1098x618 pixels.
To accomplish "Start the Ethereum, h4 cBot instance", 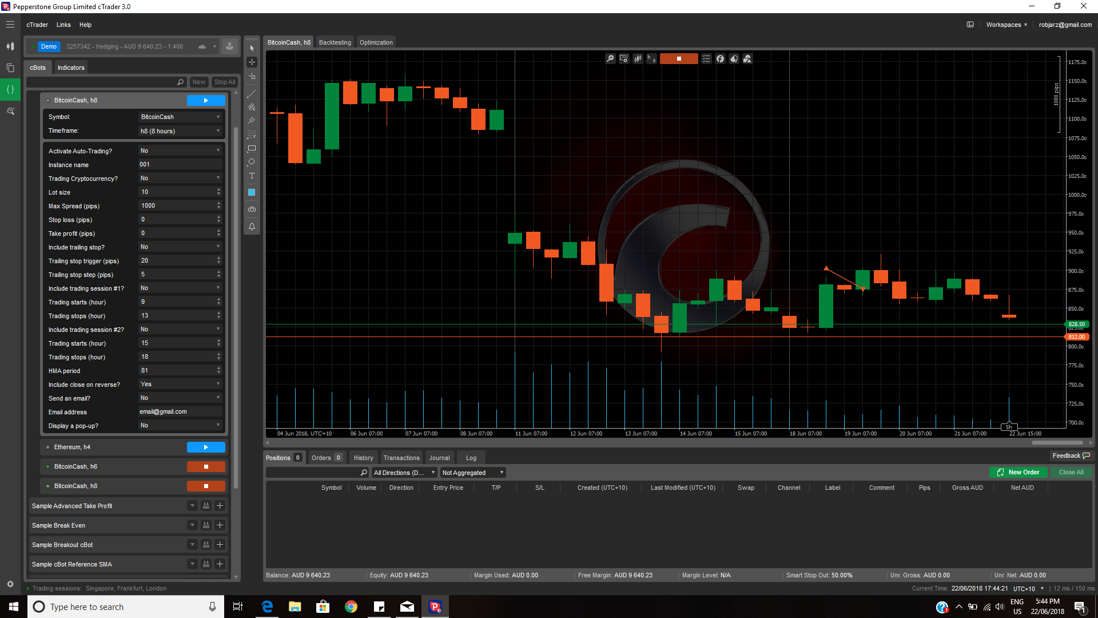I will (x=206, y=447).
